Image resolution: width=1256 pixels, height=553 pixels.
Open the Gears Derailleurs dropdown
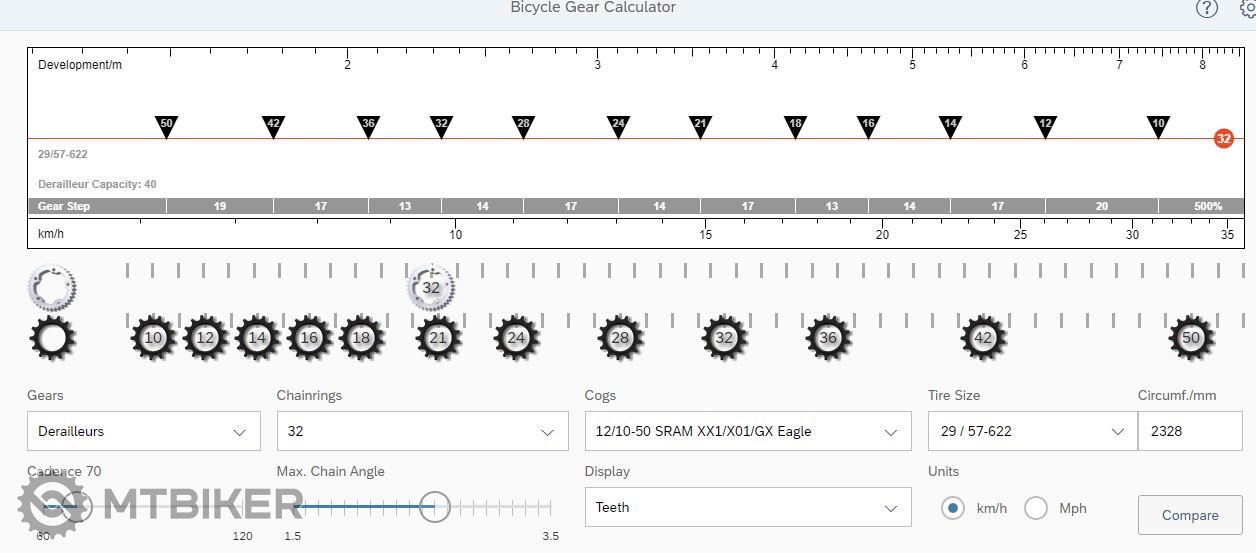[x=143, y=432]
